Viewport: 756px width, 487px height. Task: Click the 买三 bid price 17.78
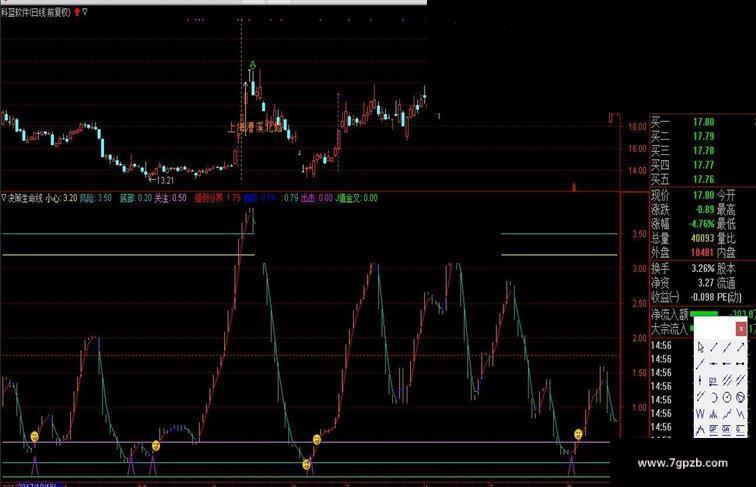[x=703, y=151]
